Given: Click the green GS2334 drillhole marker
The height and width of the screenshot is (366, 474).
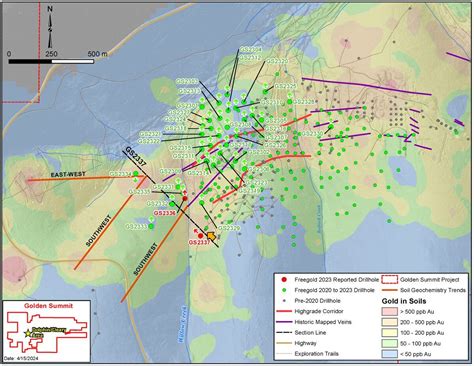Looking at the screenshot, I should 136,174.
